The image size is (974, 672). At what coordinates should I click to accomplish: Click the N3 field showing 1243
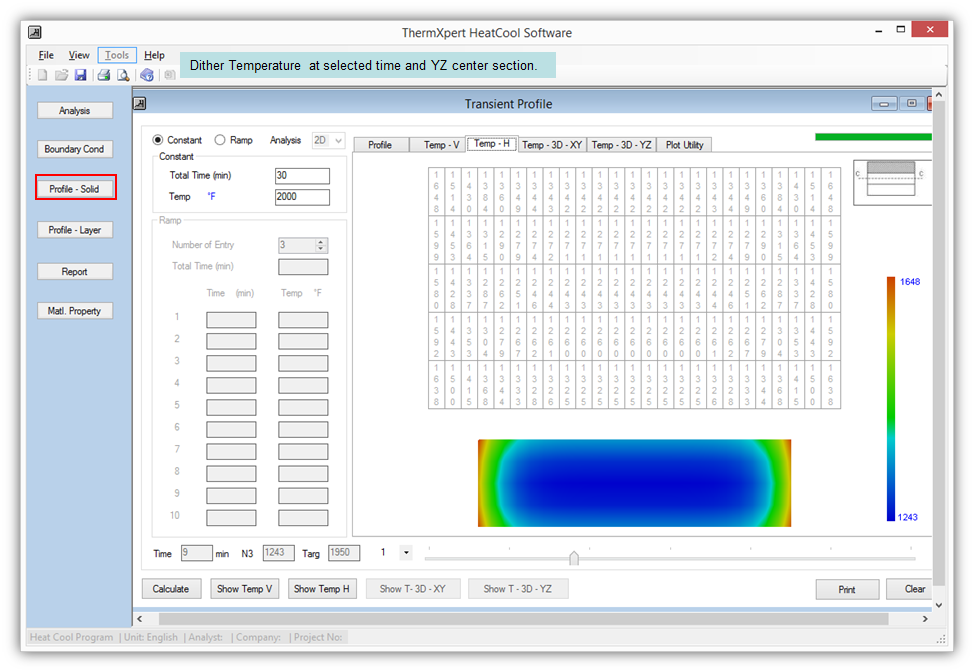278,552
